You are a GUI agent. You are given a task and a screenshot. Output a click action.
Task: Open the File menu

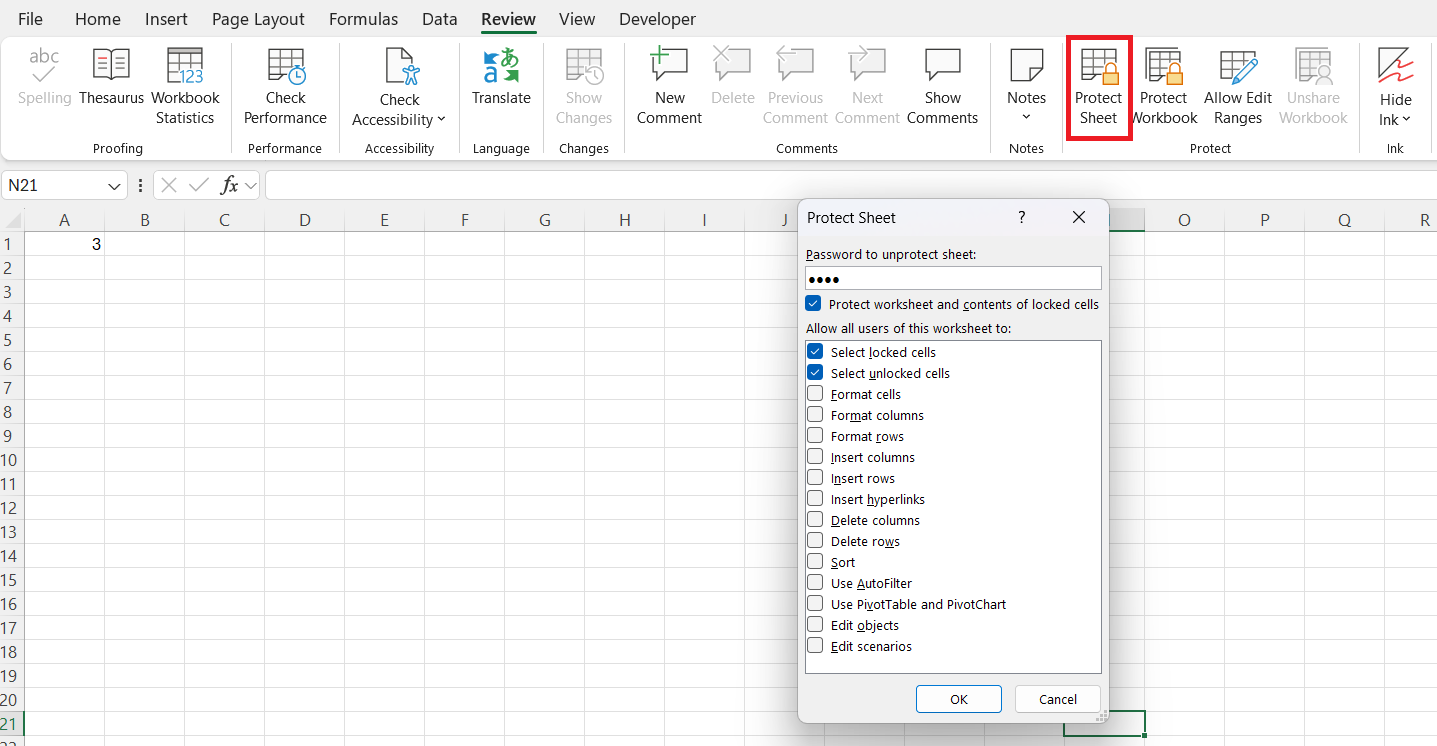tap(31, 19)
